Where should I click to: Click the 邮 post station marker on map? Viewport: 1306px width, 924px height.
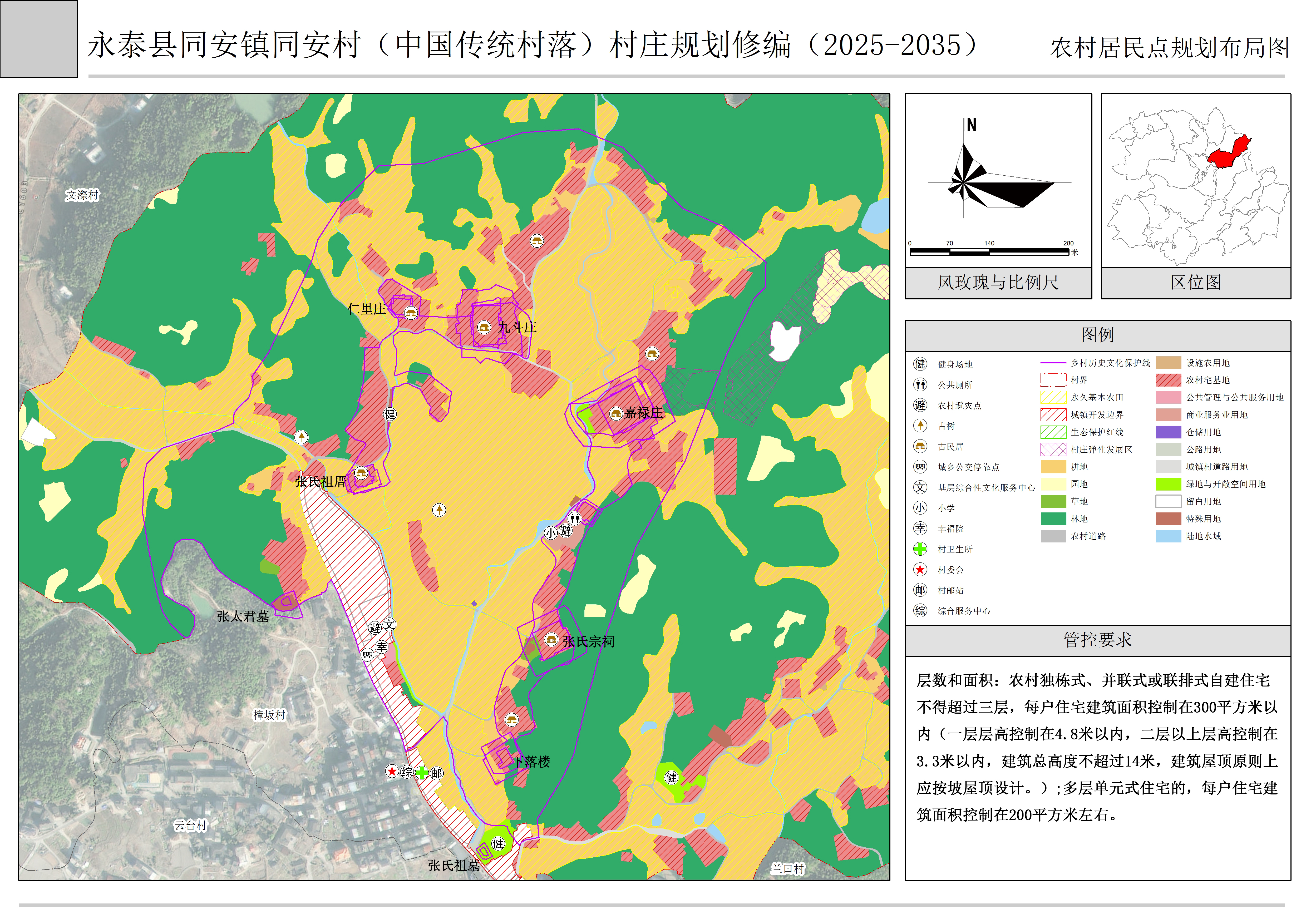437,773
